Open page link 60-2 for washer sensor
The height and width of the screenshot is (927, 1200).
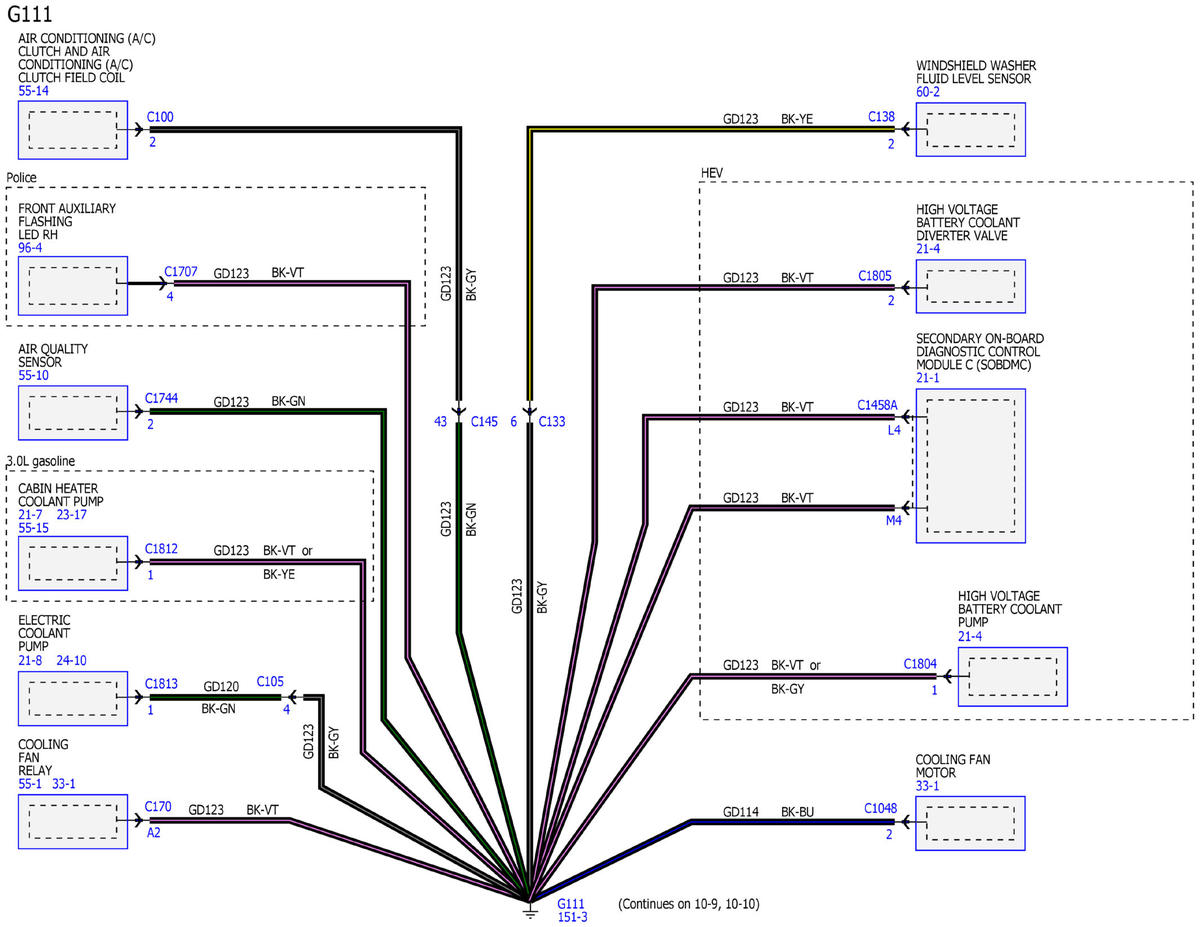[928, 92]
